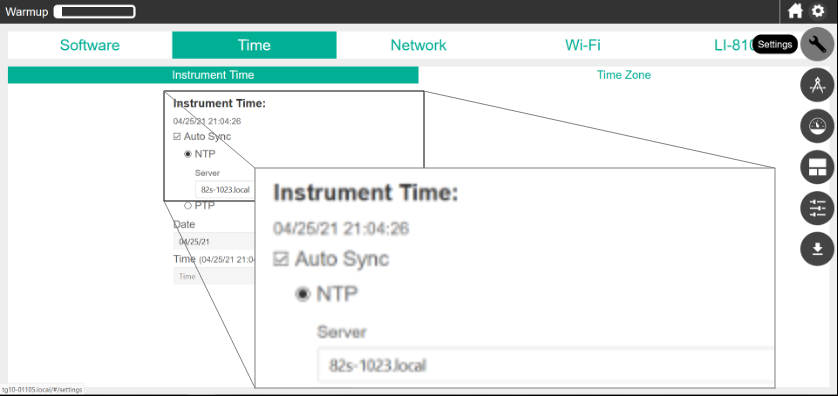The height and width of the screenshot is (396, 838).
Task: Click the home icon in top bar
Action: (x=795, y=11)
